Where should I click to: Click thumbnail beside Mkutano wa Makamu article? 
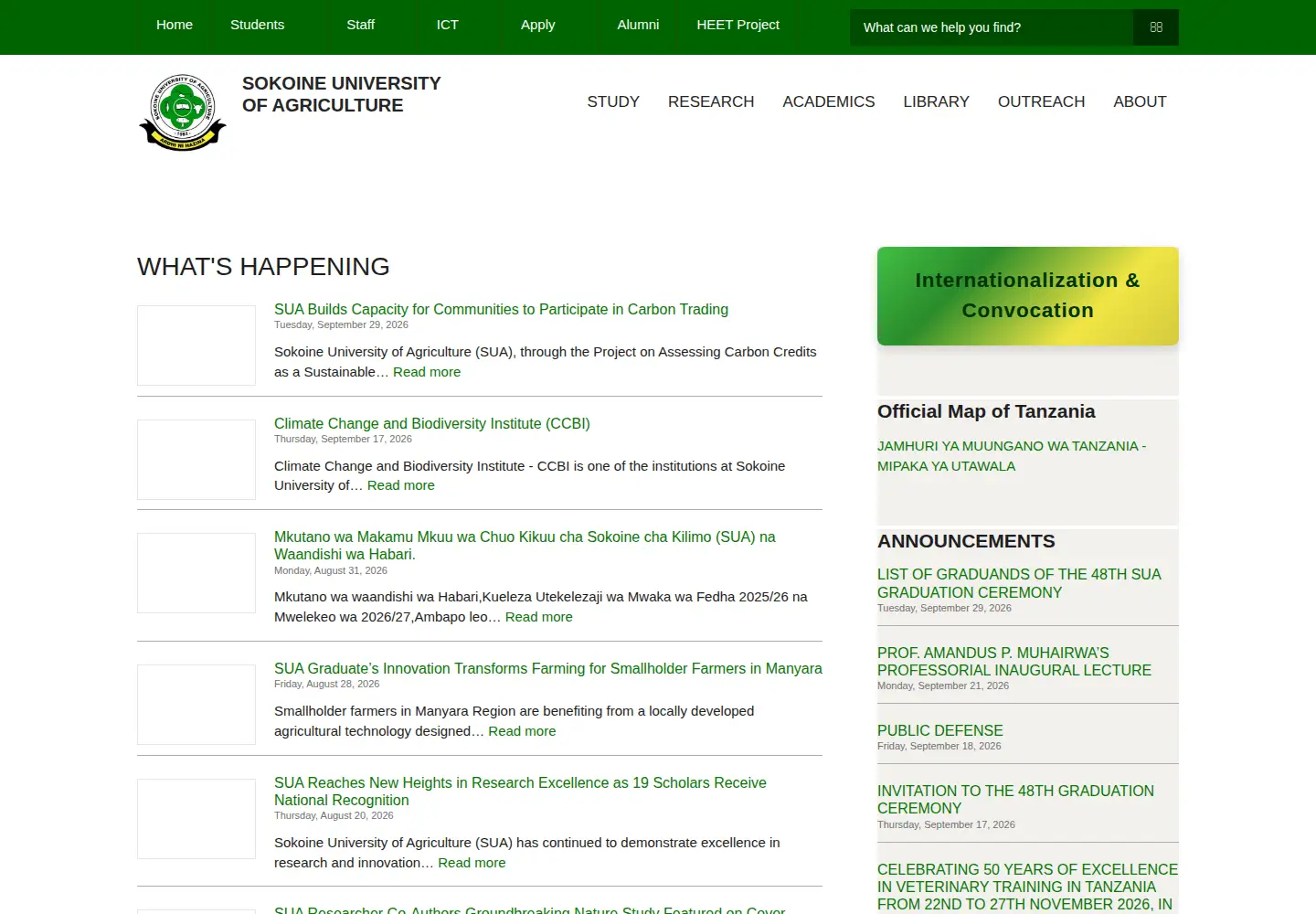pos(196,573)
